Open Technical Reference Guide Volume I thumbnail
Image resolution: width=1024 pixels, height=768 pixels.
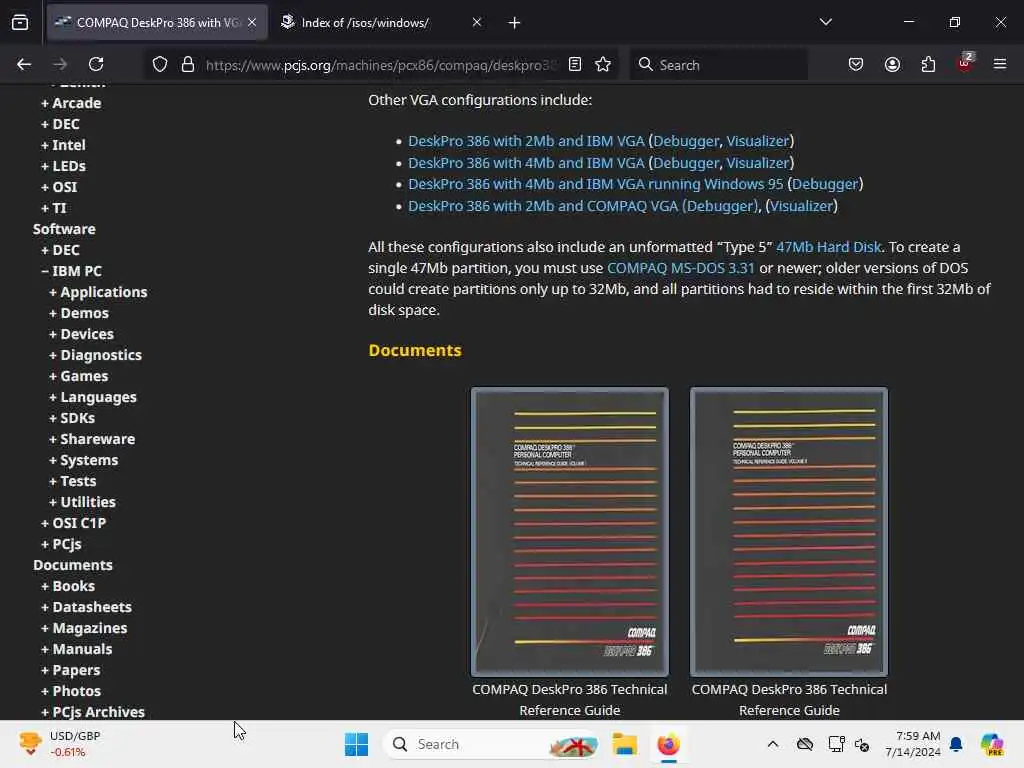coord(569,532)
